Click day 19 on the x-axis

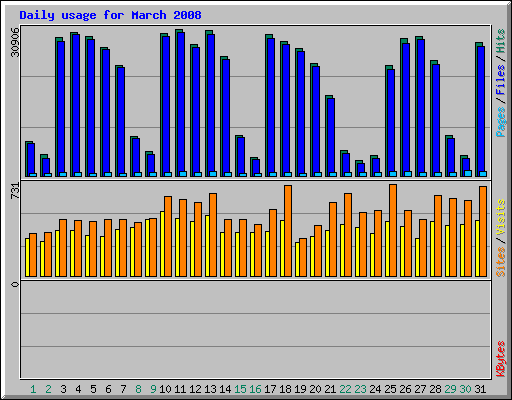point(300,389)
